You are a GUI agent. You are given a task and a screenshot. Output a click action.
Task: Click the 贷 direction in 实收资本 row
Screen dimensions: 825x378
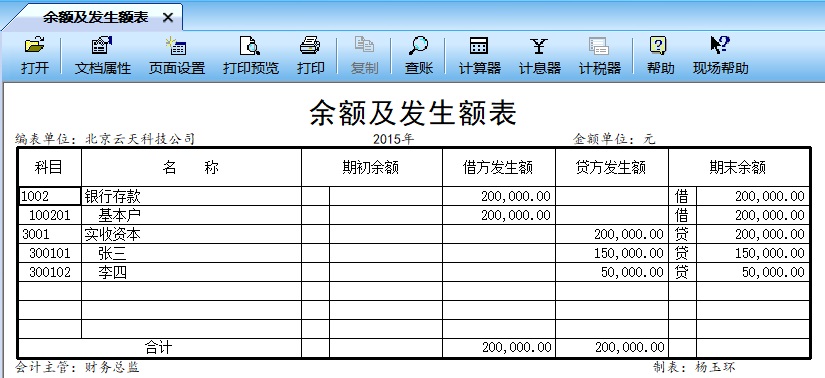pos(681,234)
